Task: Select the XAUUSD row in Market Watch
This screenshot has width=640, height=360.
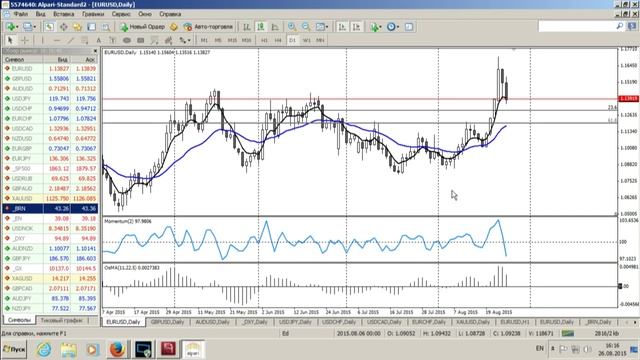Action: coord(50,198)
